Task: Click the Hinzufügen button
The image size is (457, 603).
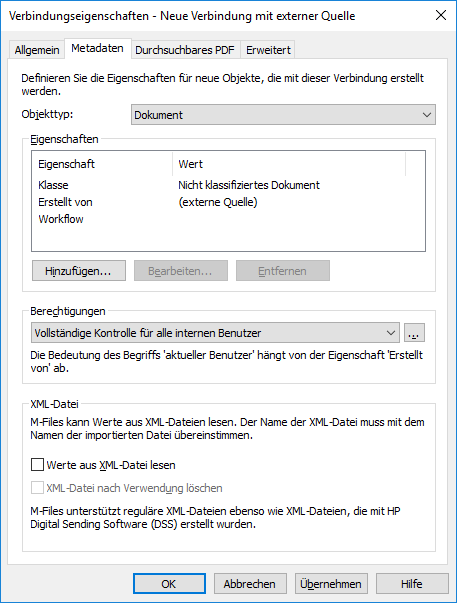Action: point(79,271)
